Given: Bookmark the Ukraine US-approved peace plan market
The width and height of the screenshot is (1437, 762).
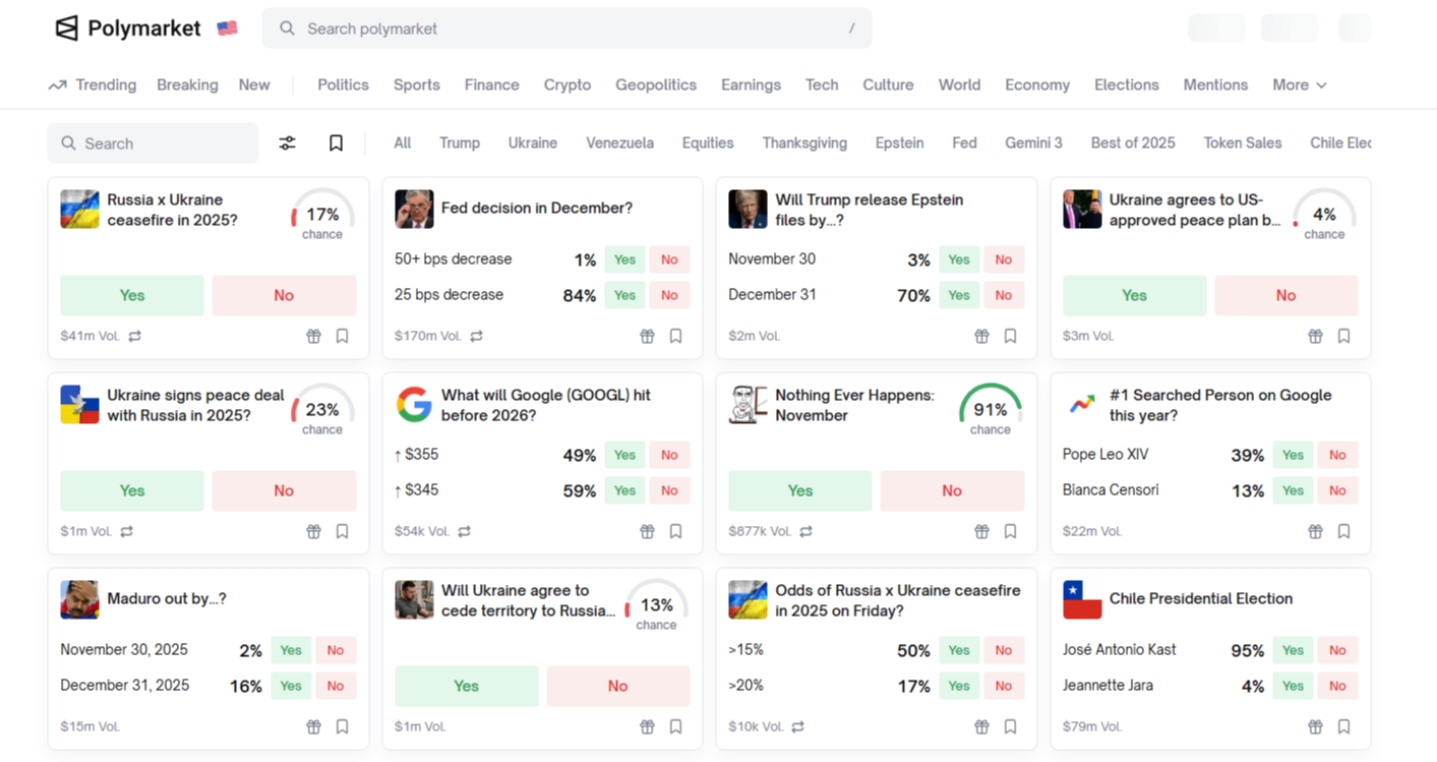Looking at the screenshot, I should click(x=1344, y=336).
